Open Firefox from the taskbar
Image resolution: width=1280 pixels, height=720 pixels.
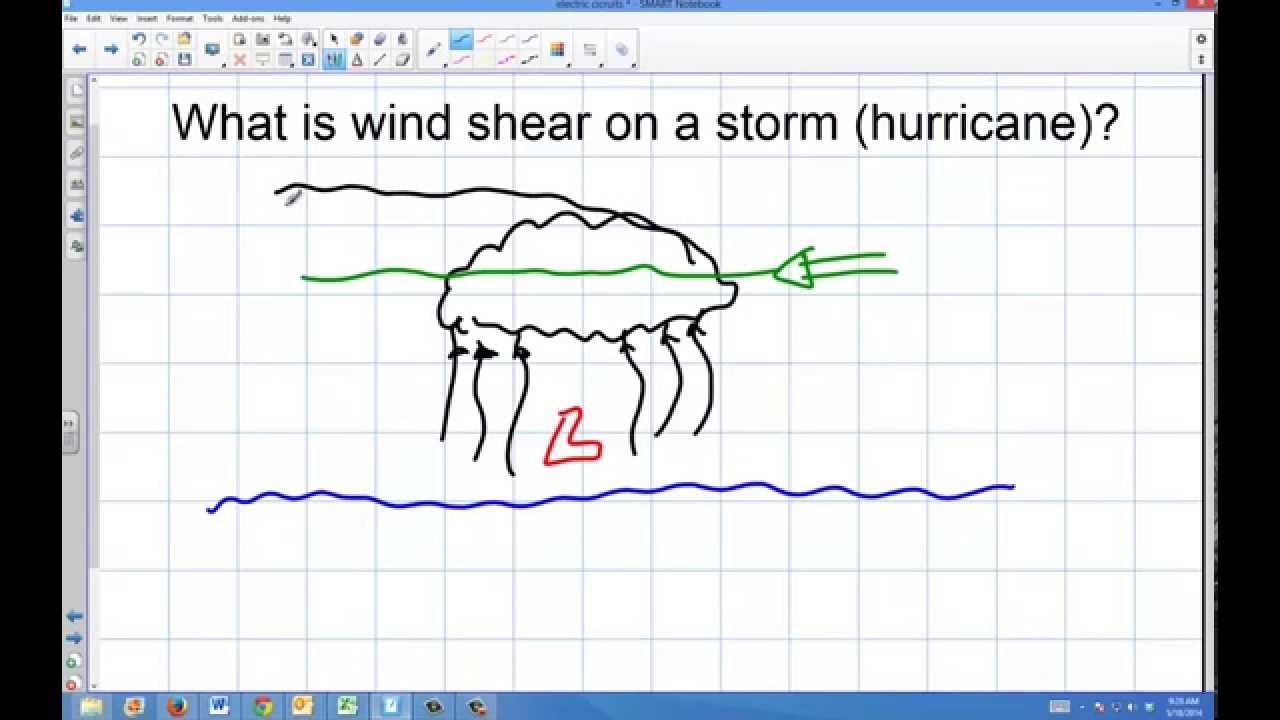pos(176,706)
